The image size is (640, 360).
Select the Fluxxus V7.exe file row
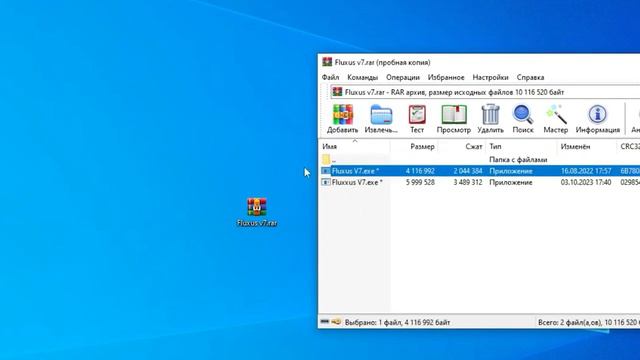(479, 182)
